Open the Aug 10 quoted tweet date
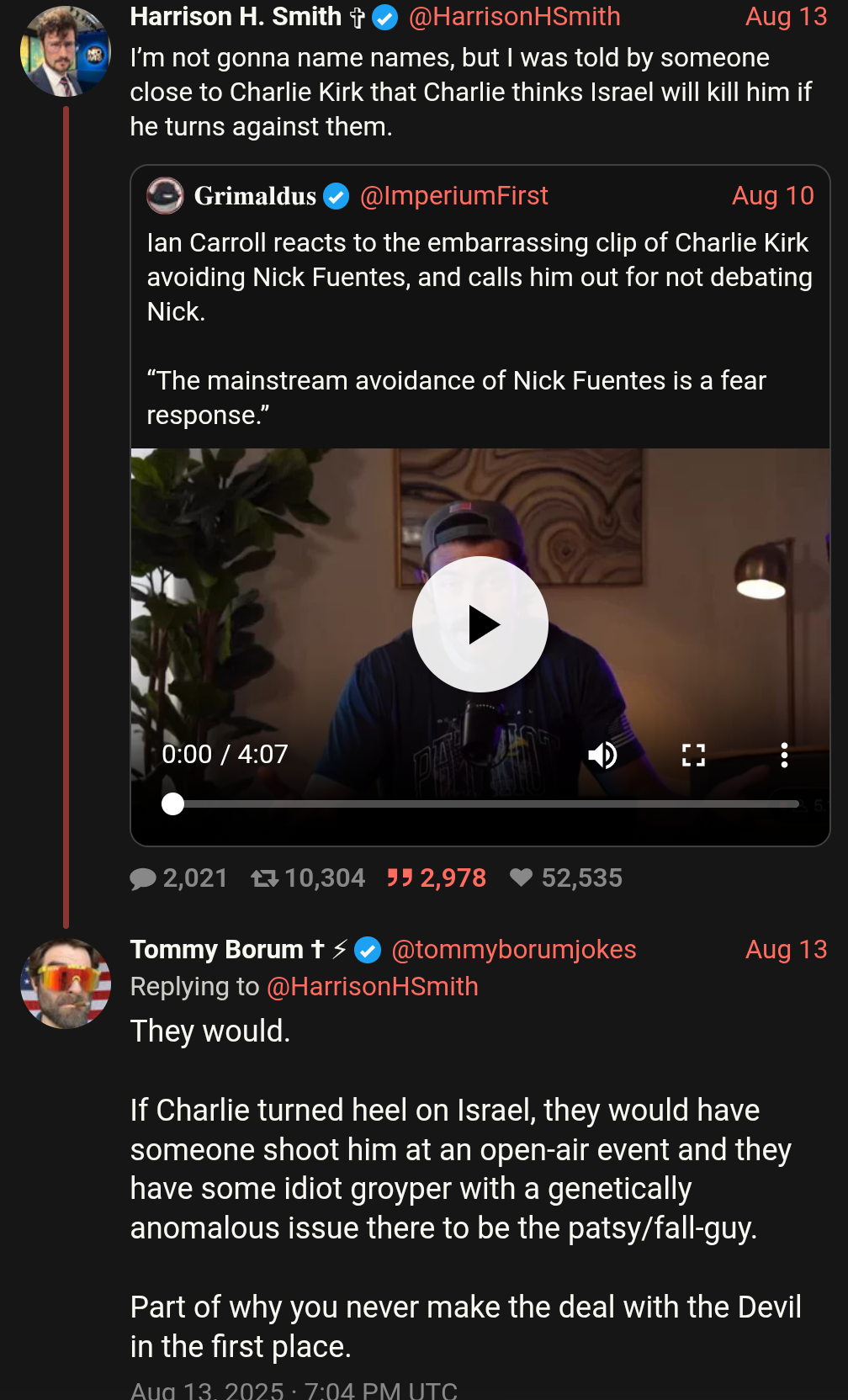 point(772,196)
